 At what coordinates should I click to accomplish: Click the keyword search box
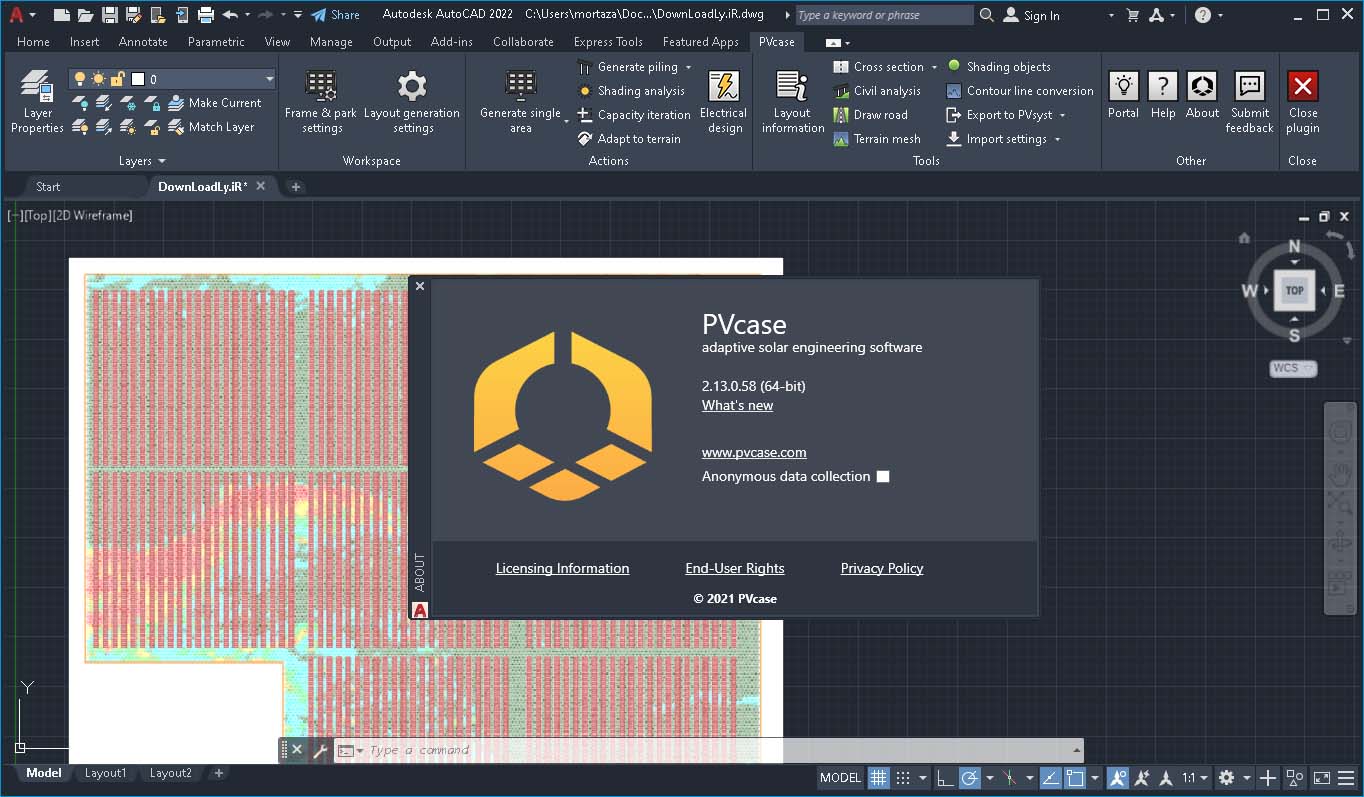tap(883, 15)
